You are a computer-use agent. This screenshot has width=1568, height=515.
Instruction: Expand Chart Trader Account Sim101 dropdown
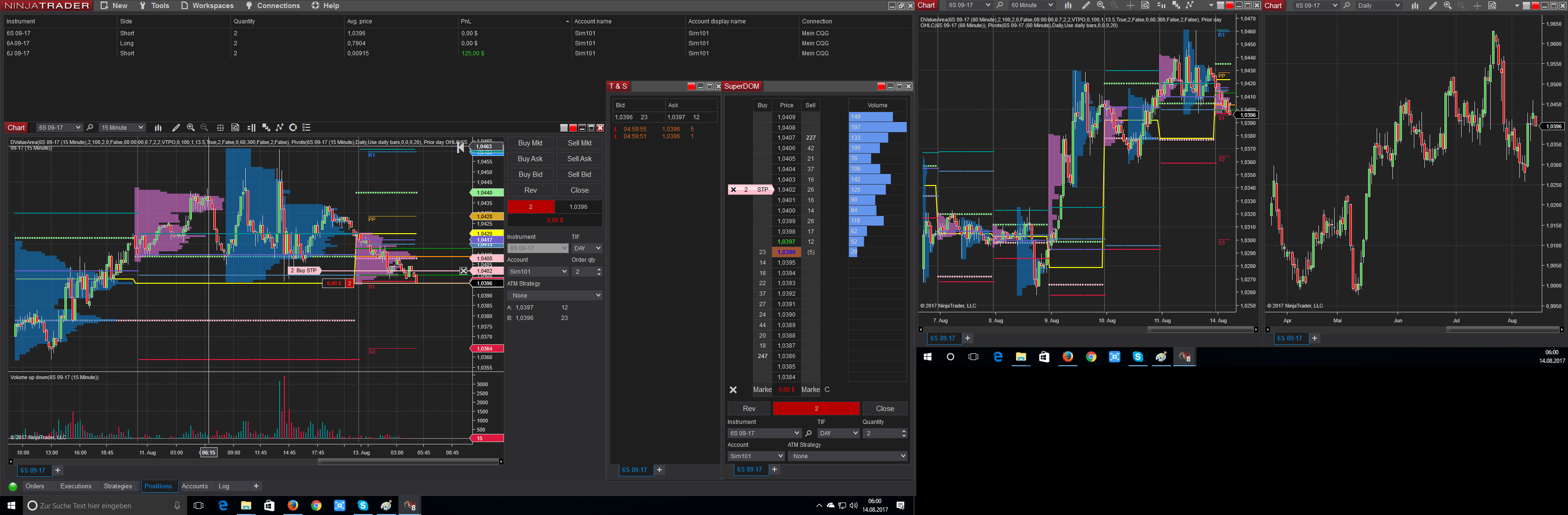click(537, 272)
